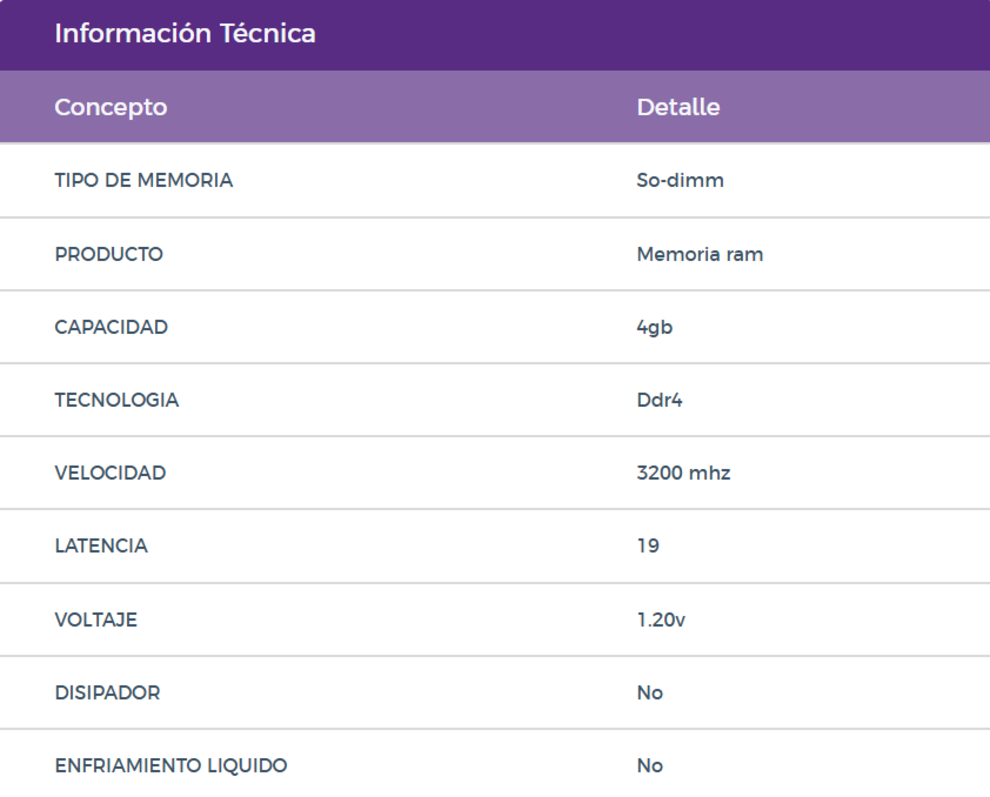990x797 pixels.
Task: Click the No value beside DISIPADOR
Action: tap(650, 693)
